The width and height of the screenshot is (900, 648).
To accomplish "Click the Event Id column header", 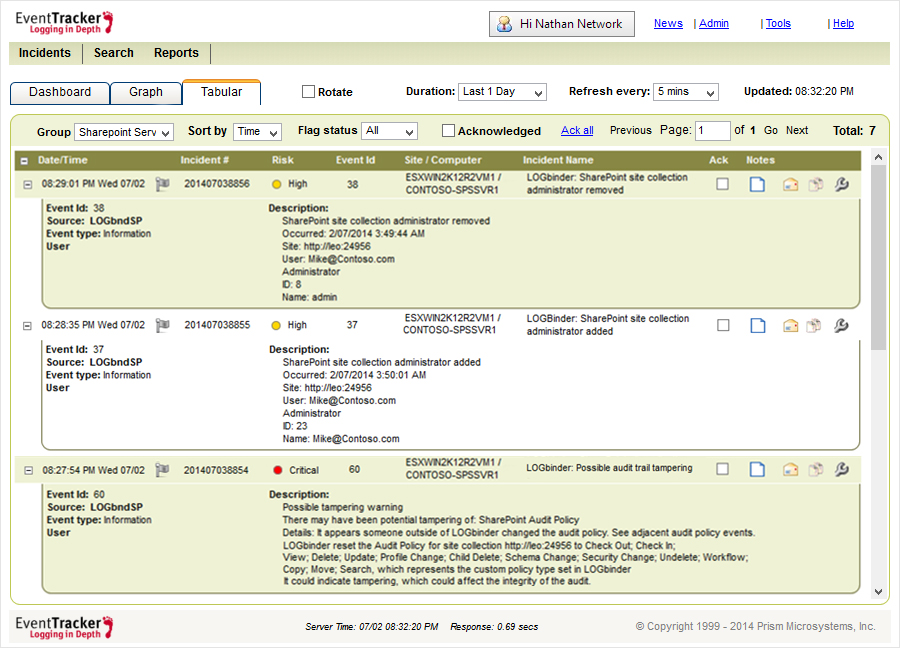I will pos(355,160).
